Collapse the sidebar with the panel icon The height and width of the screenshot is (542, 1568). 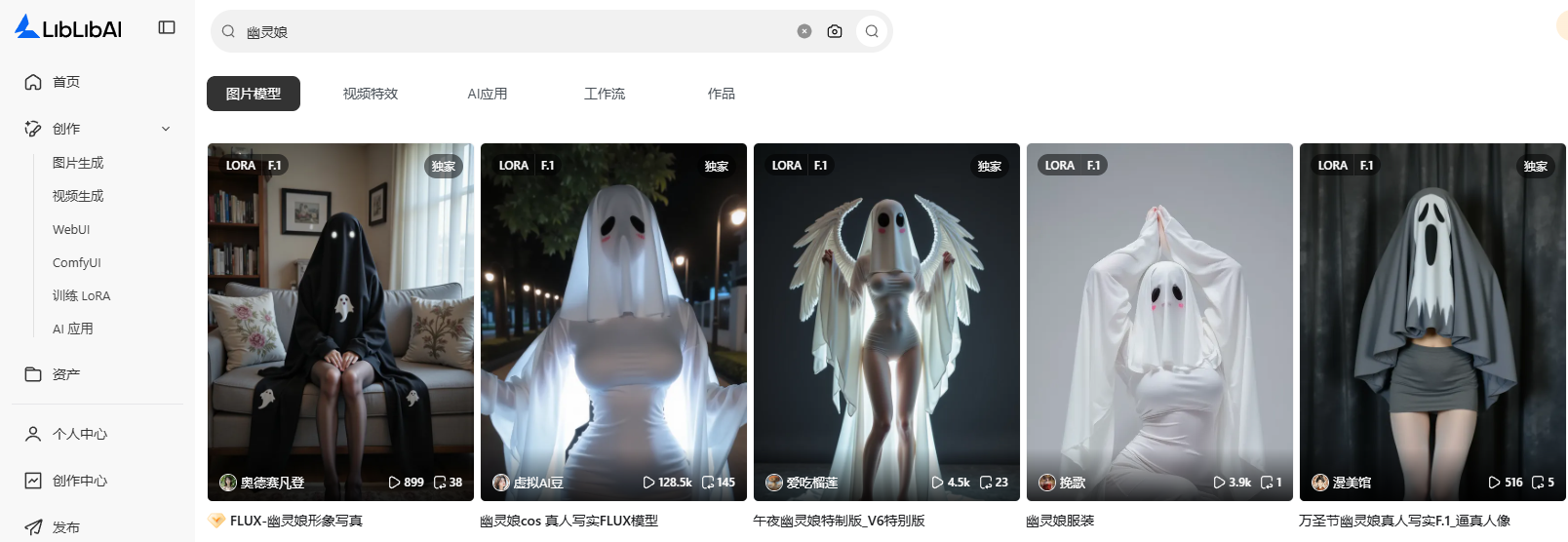(167, 27)
